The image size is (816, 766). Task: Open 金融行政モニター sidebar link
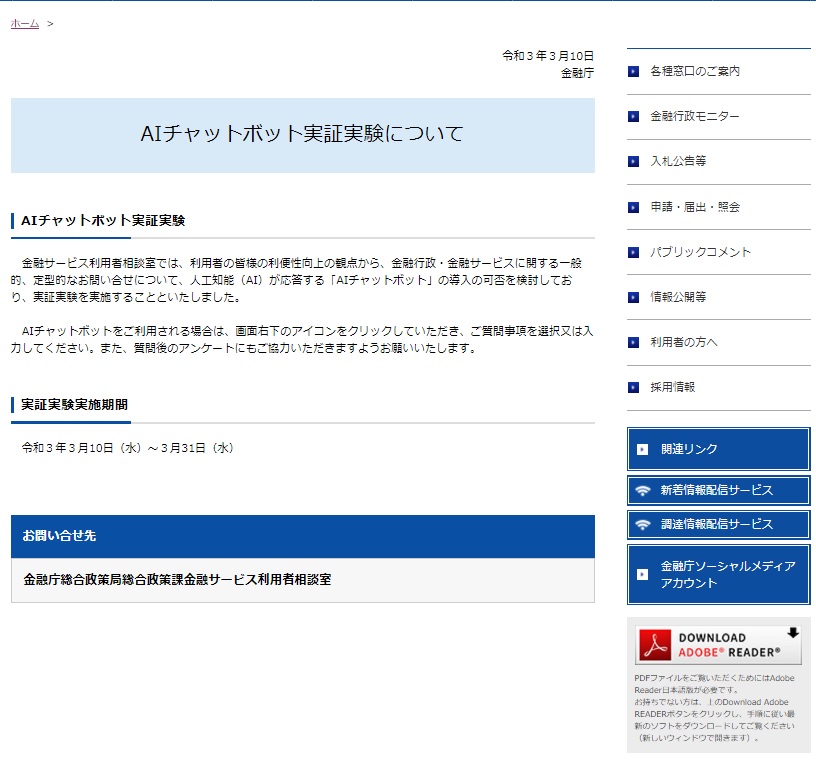(695, 116)
